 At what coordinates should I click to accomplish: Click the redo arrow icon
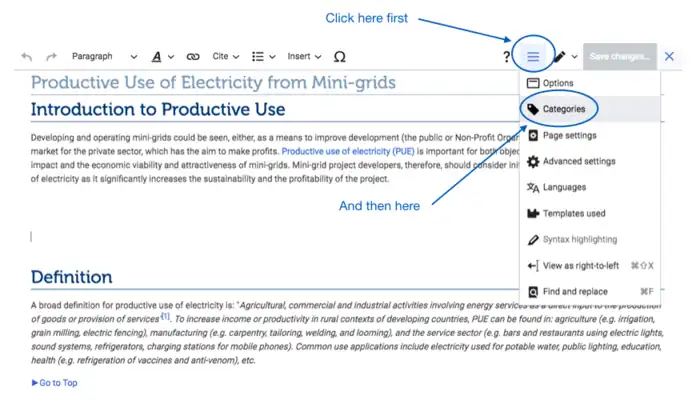51,57
